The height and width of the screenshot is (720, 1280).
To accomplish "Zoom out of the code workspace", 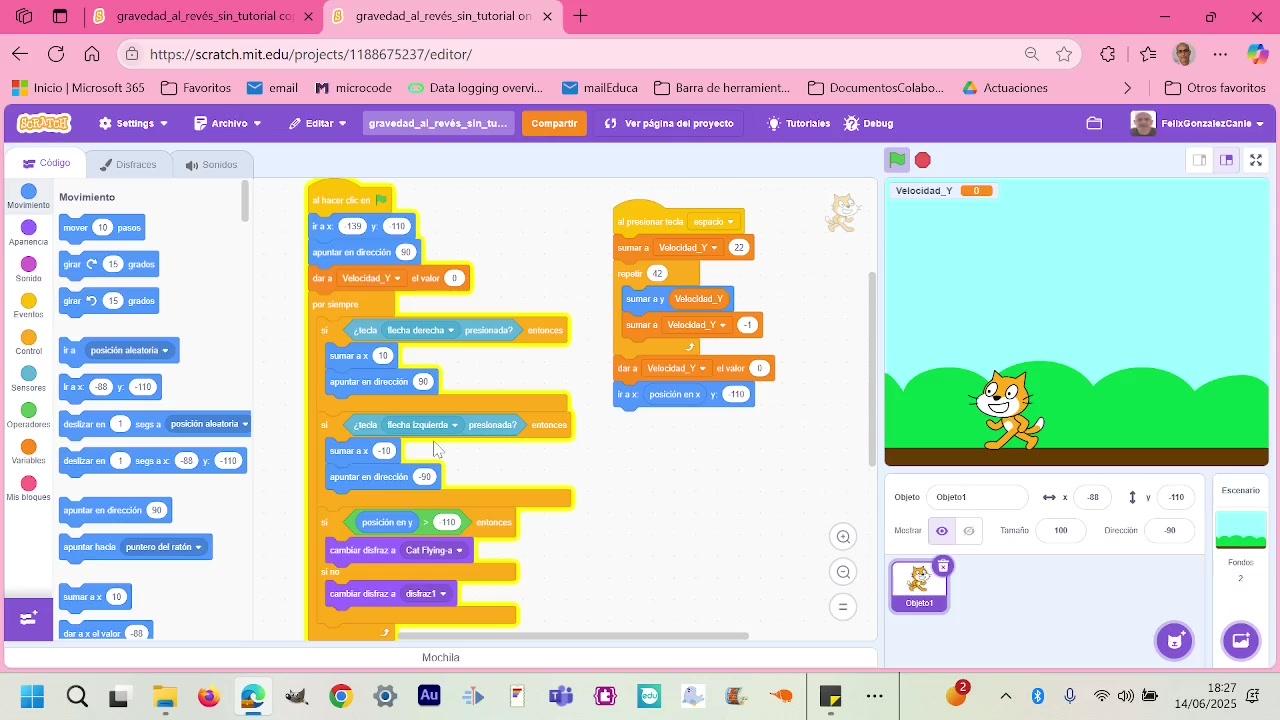I will pyautogui.click(x=844, y=572).
